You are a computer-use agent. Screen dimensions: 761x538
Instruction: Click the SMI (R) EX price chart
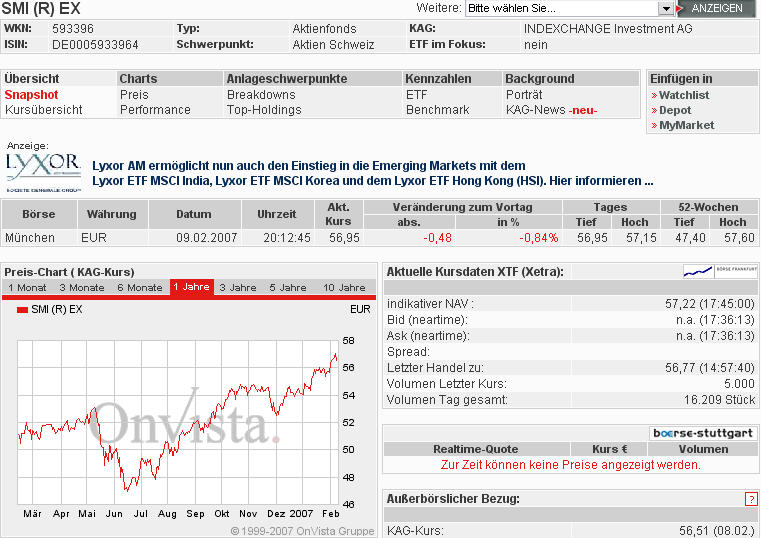tap(178, 422)
